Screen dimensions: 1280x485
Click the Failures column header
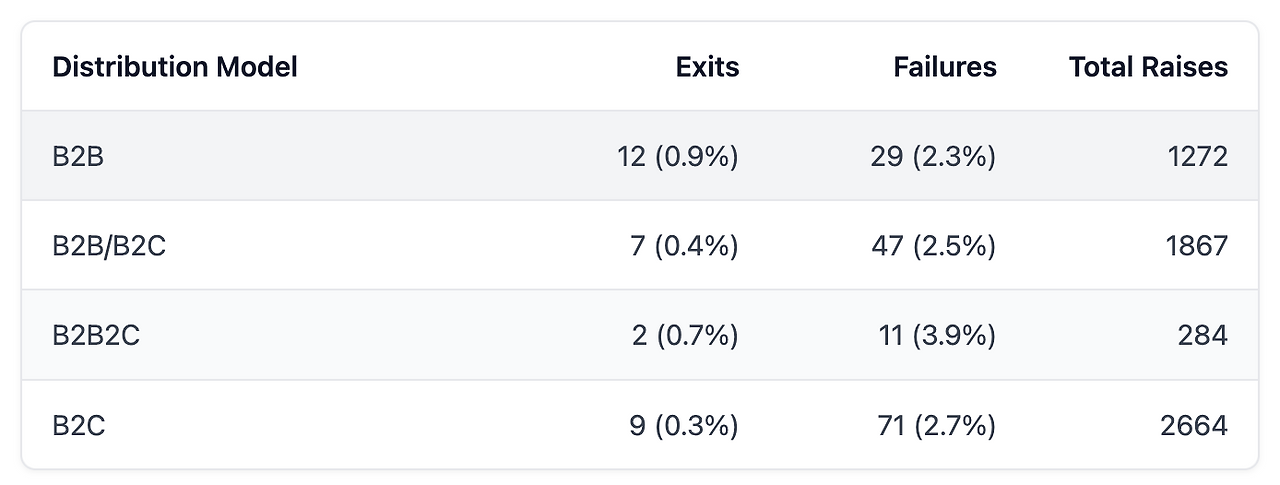tap(944, 67)
